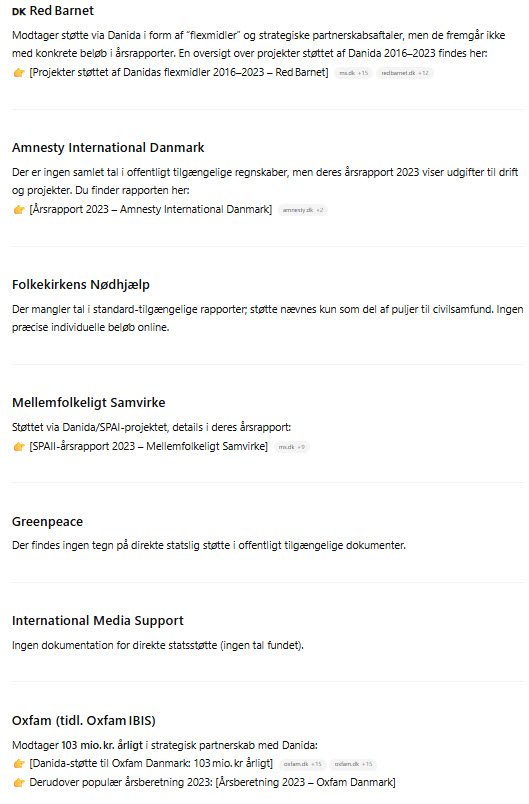
Task: Open Årsberetning 2023 – Oxfam Danmark link
Action: pos(306,782)
